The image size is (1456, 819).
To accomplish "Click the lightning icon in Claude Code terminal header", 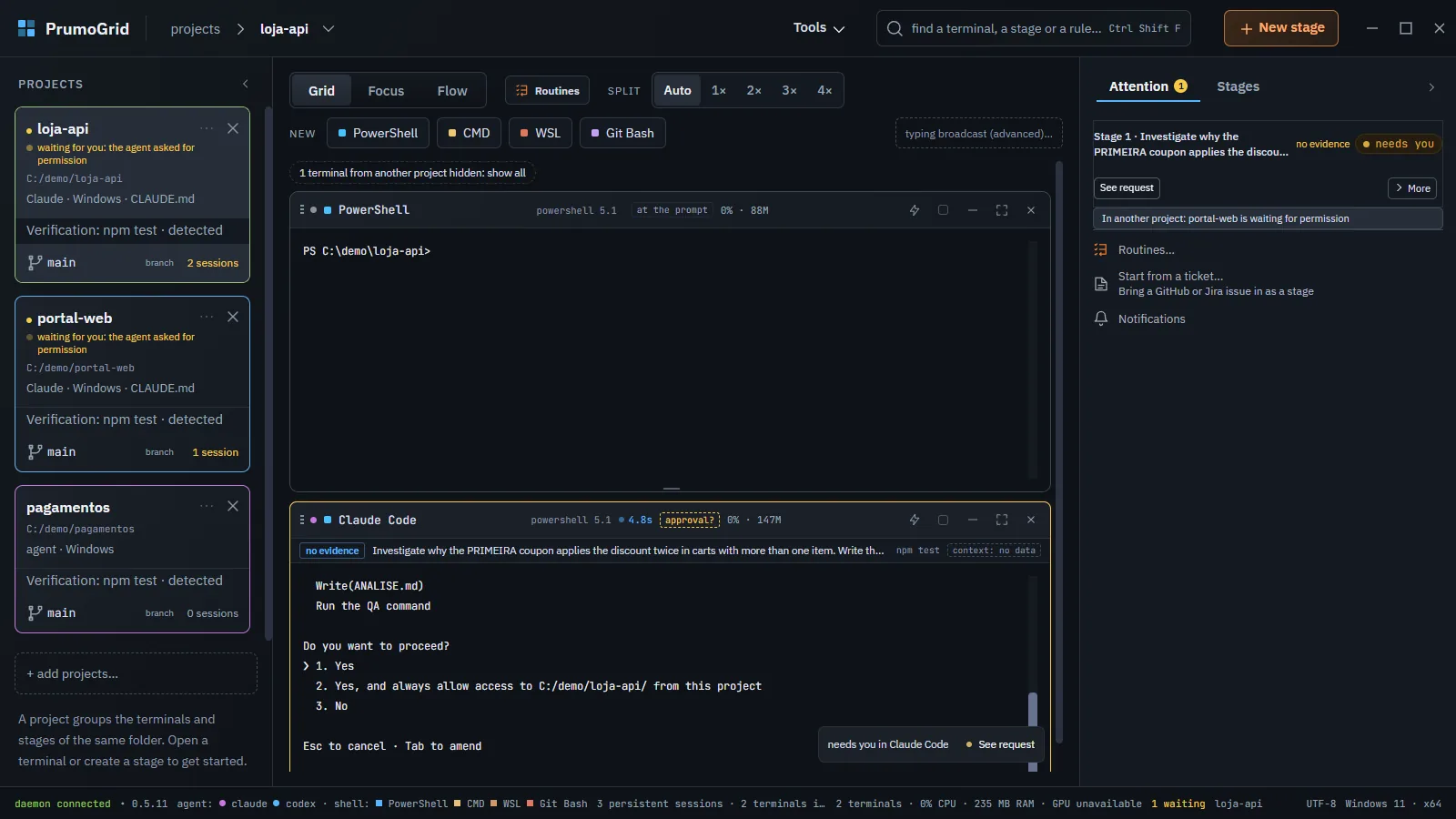I will coord(915,520).
